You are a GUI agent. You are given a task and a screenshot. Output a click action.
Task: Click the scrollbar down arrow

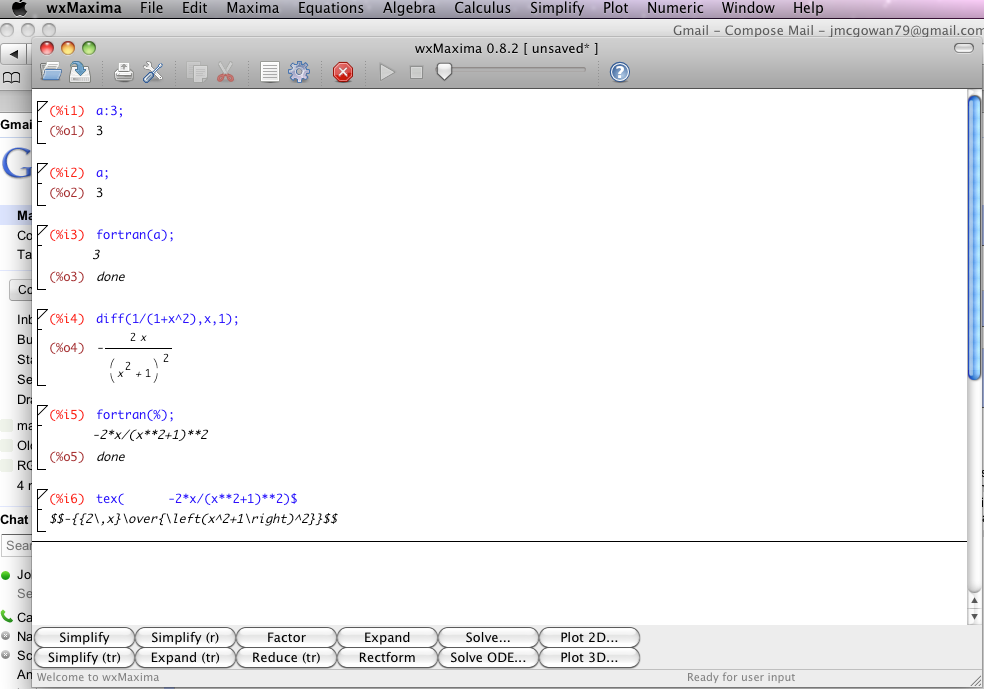click(974, 616)
